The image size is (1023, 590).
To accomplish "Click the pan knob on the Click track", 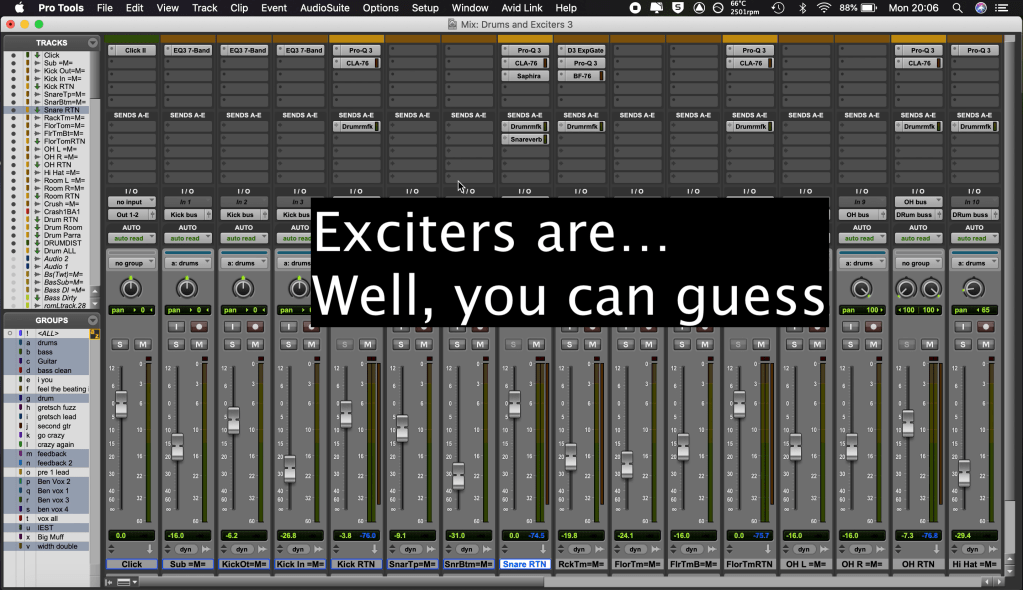I will (x=131, y=288).
